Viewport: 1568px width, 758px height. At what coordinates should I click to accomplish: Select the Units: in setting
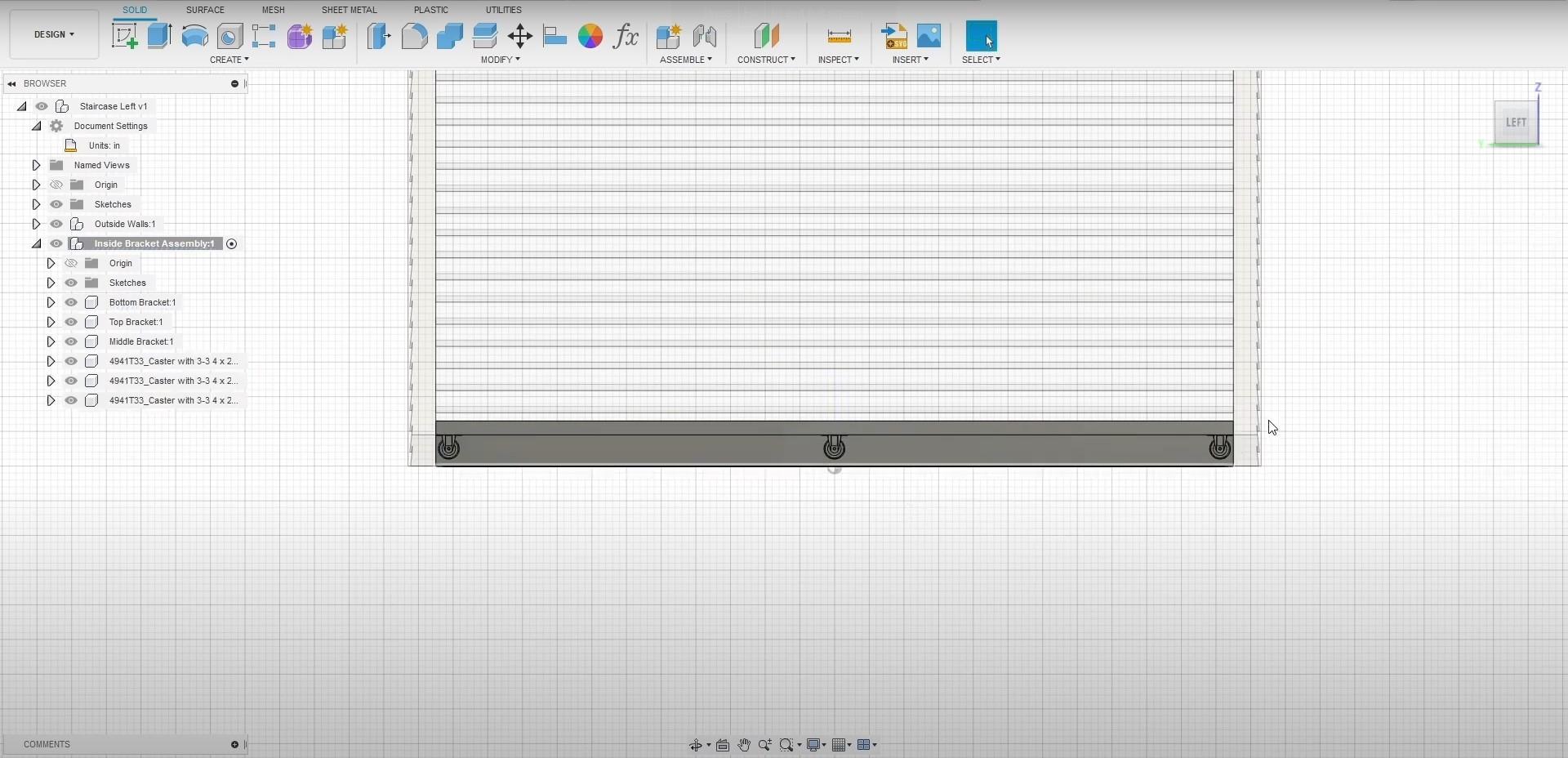click(105, 145)
